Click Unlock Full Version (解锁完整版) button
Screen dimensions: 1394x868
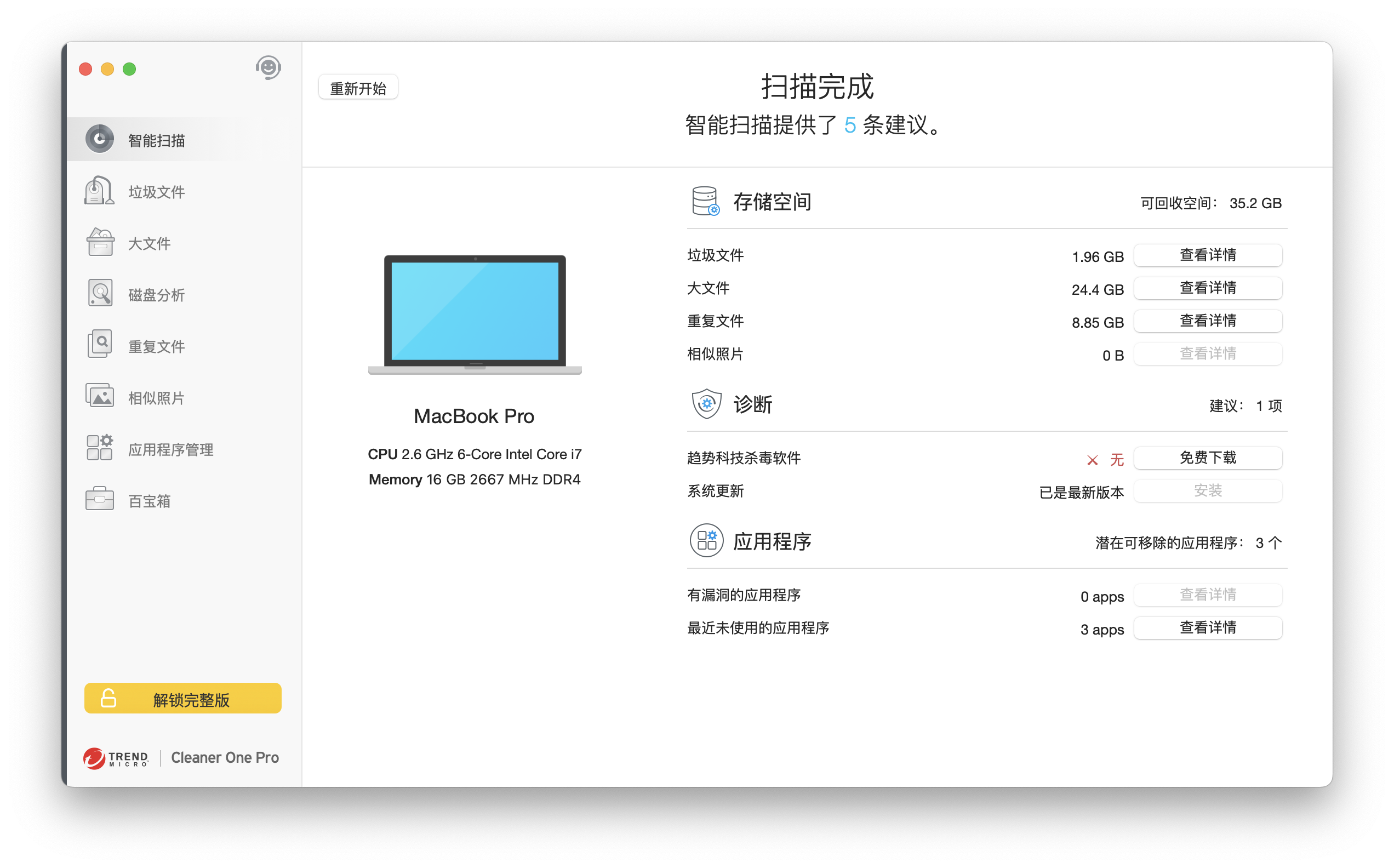point(182,699)
